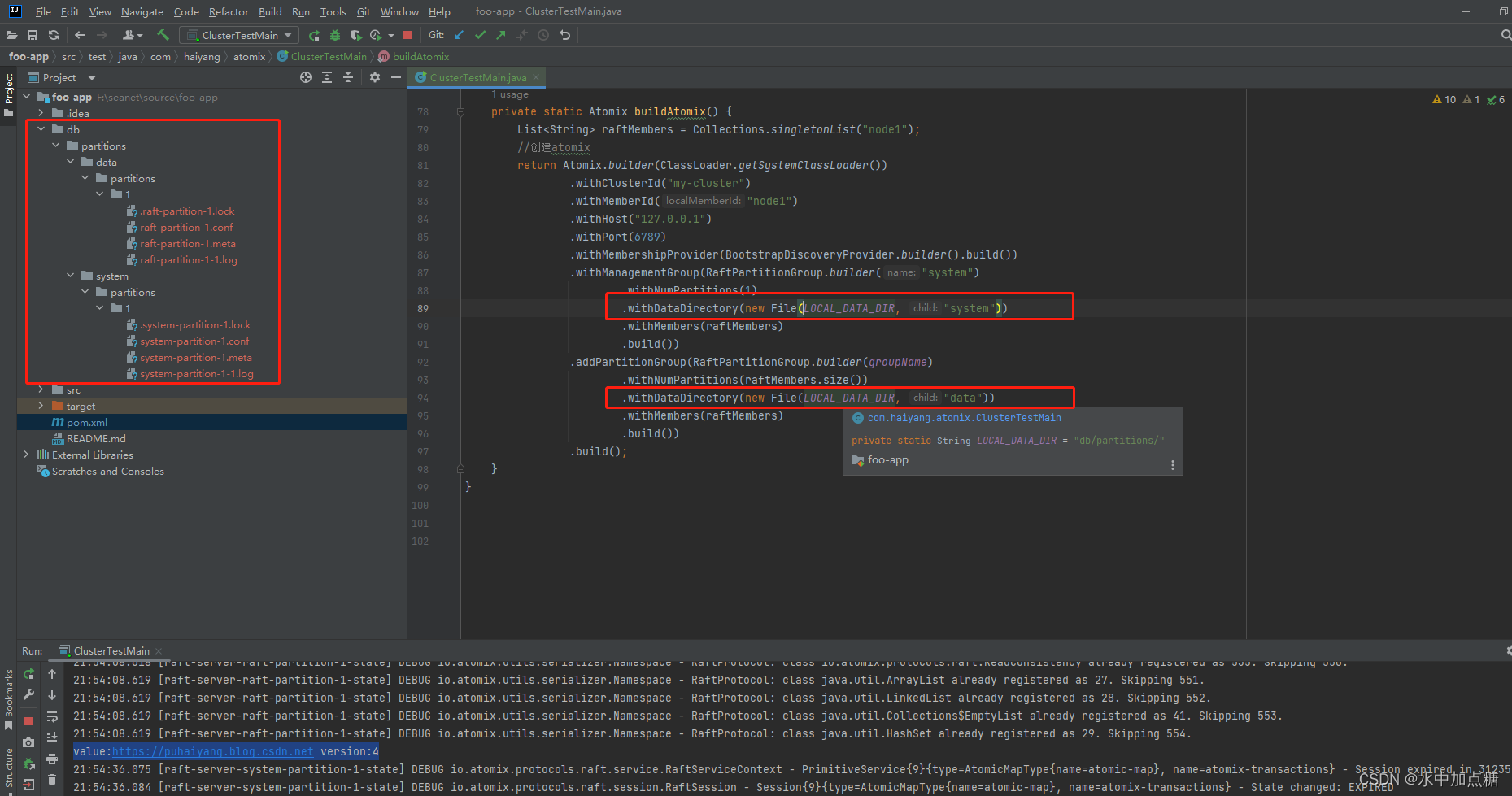Click the down arrow in the Run console

[x=52, y=695]
